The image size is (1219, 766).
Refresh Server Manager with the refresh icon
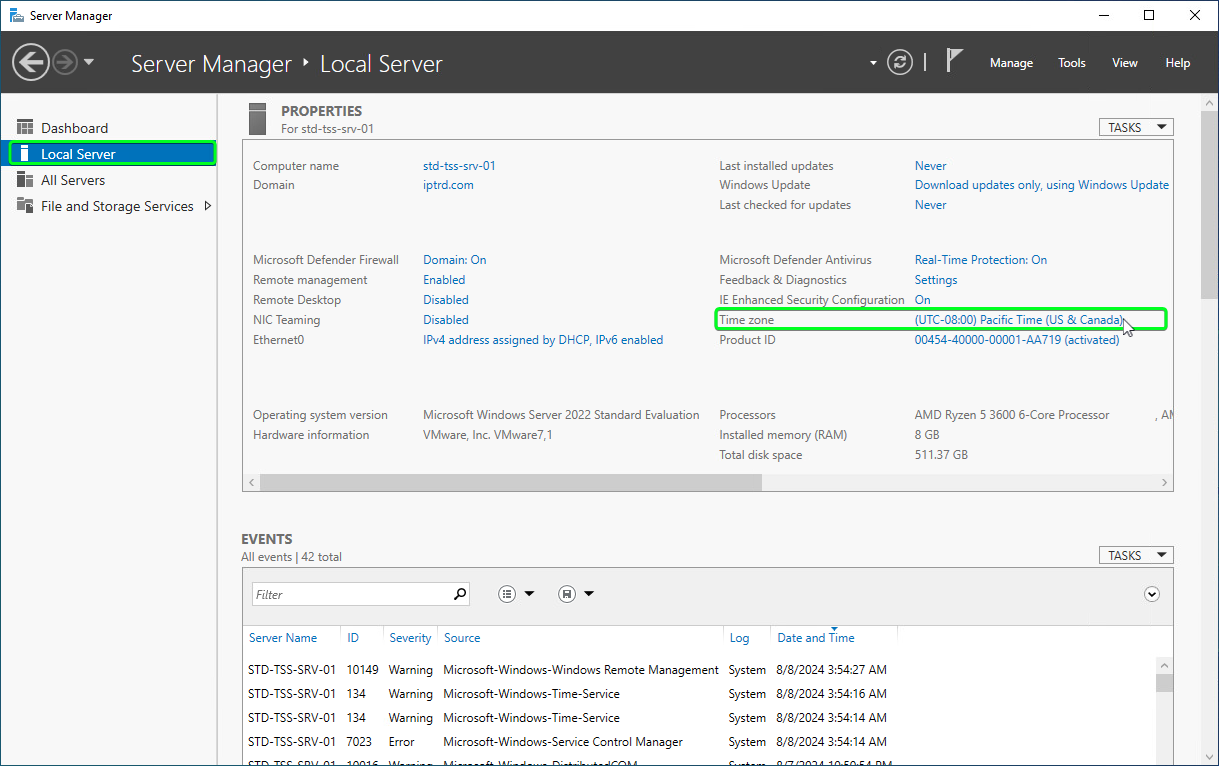point(901,62)
